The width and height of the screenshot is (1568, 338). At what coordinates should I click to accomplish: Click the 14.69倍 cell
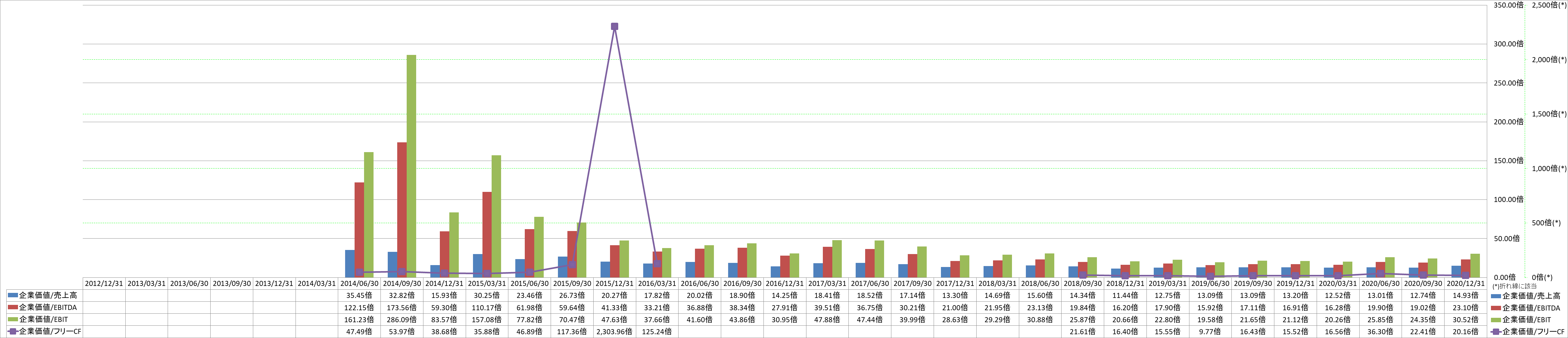point(997,295)
